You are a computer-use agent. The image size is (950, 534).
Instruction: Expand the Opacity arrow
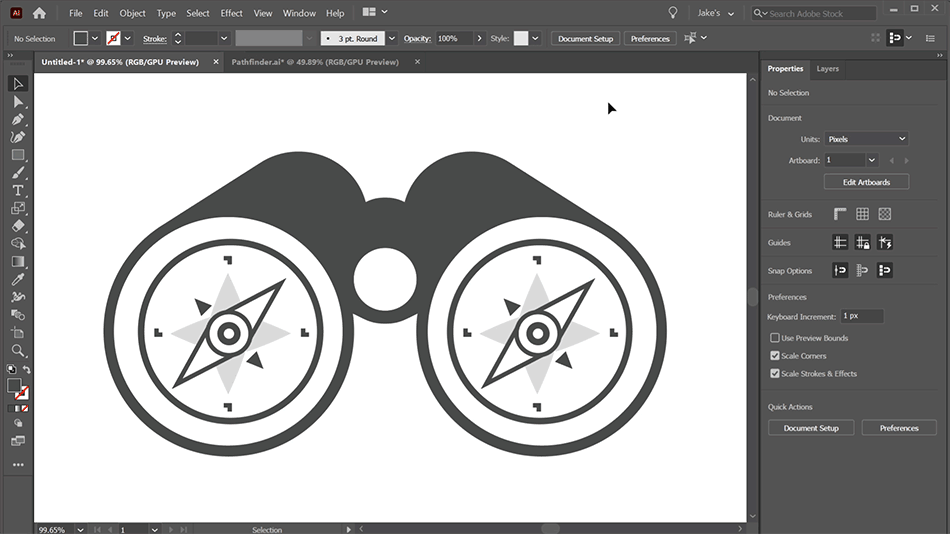[479, 38]
